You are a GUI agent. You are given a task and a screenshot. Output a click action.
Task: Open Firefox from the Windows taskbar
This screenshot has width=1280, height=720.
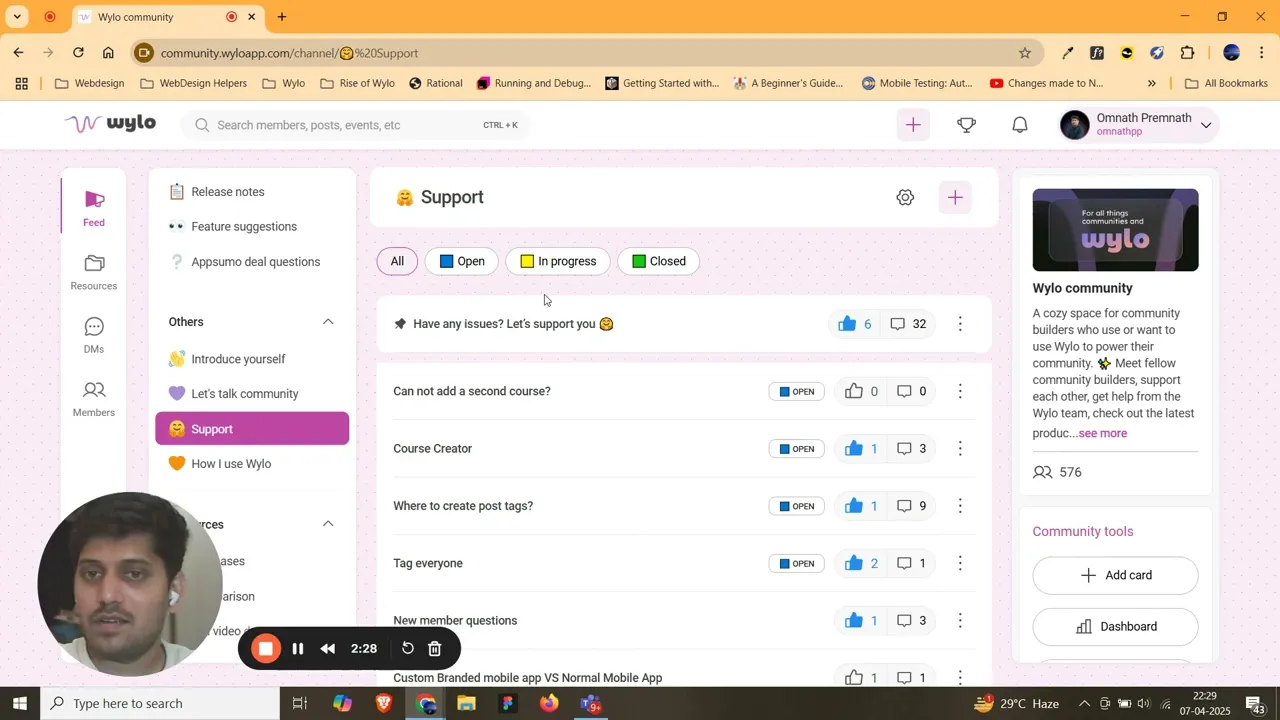pyautogui.click(x=549, y=704)
